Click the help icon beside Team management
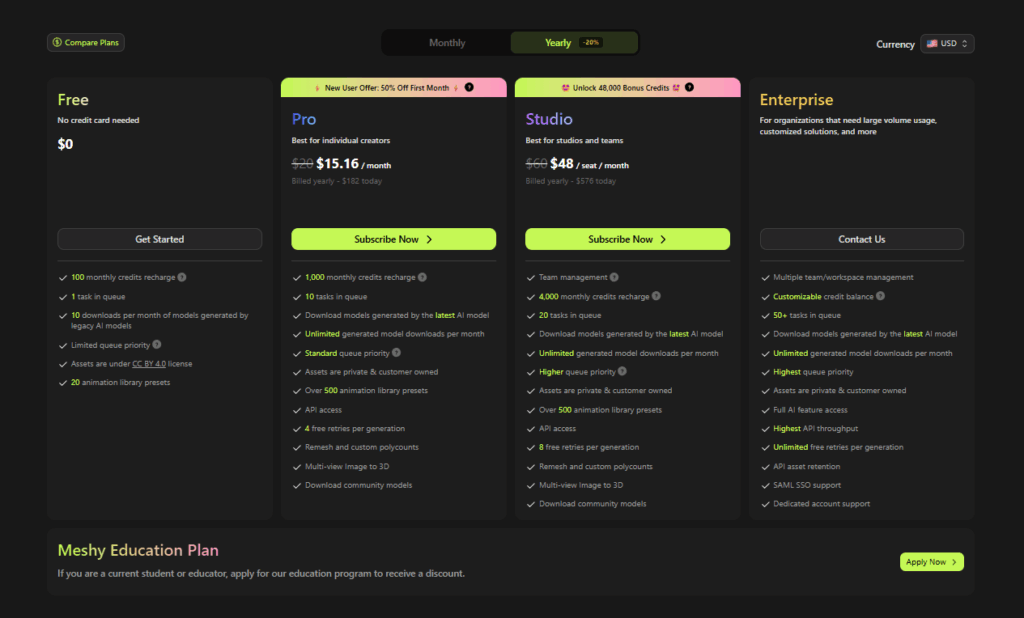1024x618 pixels. point(613,277)
